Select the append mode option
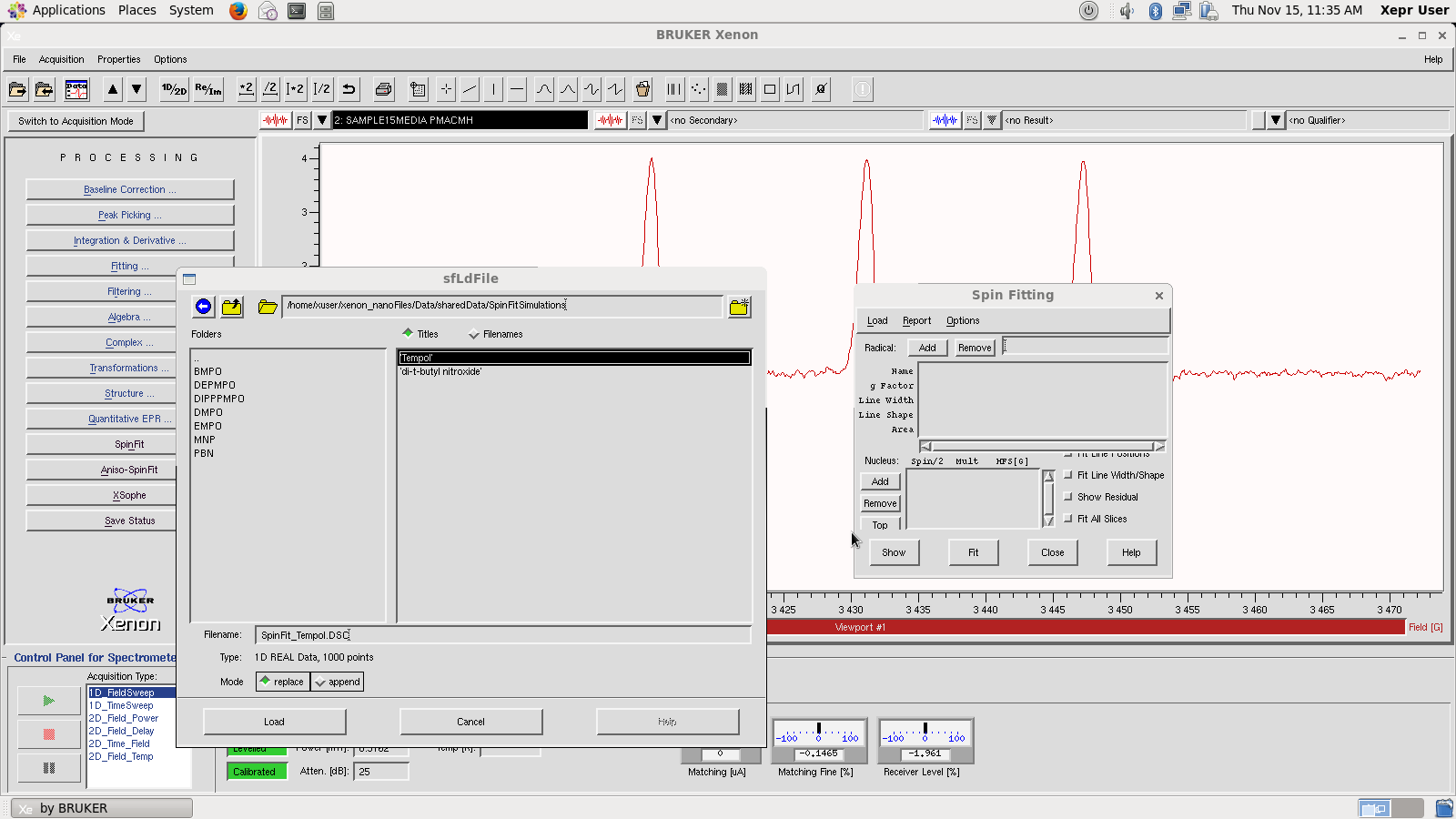The width and height of the screenshot is (1456, 819). point(338,682)
